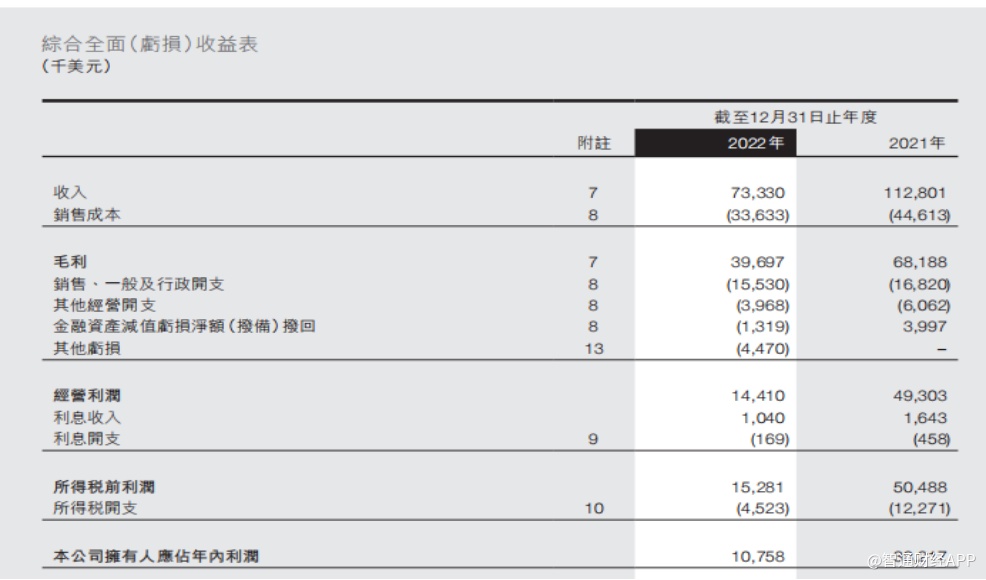The width and height of the screenshot is (986, 580).
Task: Click the 73,330 revenue value
Action: click(758, 193)
